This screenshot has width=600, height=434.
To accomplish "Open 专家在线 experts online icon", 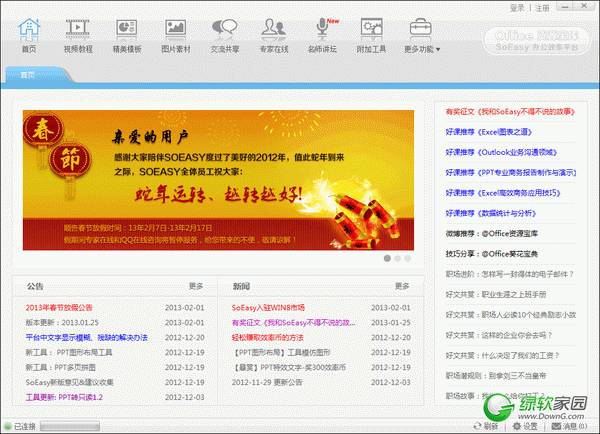I will [x=274, y=35].
